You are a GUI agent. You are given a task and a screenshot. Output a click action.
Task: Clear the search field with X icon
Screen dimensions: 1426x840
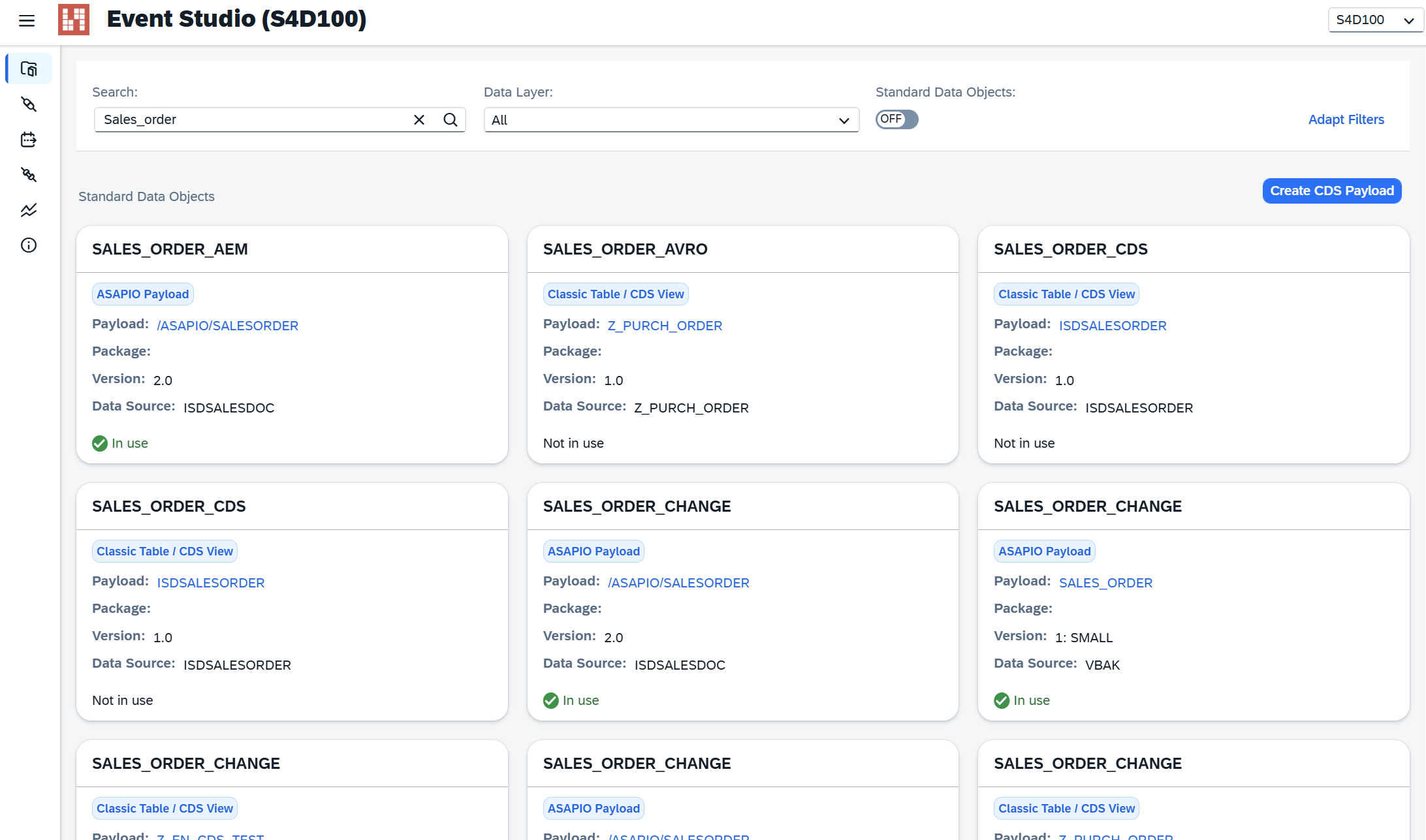(x=419, y=120)
